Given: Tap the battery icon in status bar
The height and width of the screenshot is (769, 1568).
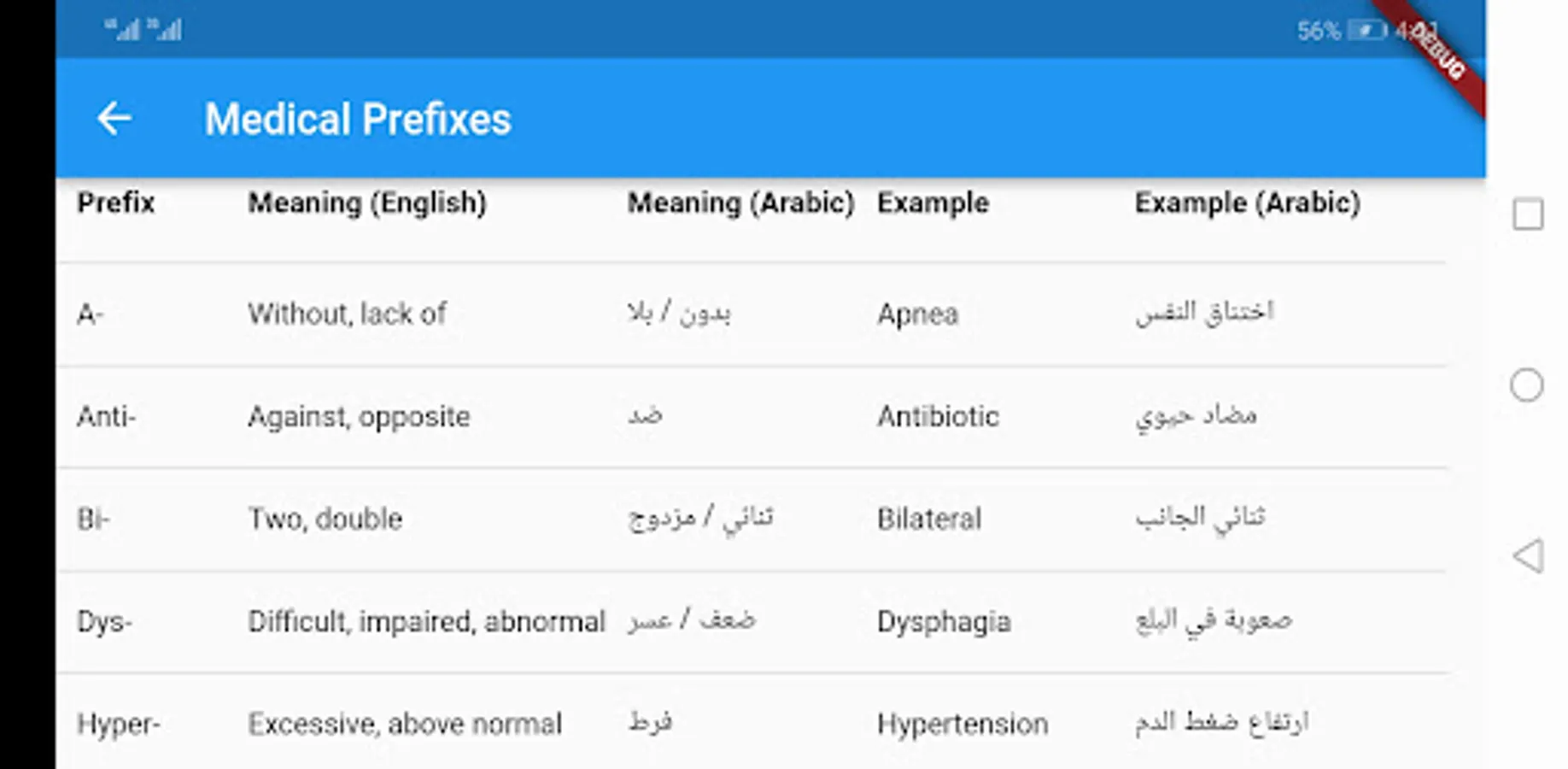Looking at the screenshot, I should coord(1366,32).
